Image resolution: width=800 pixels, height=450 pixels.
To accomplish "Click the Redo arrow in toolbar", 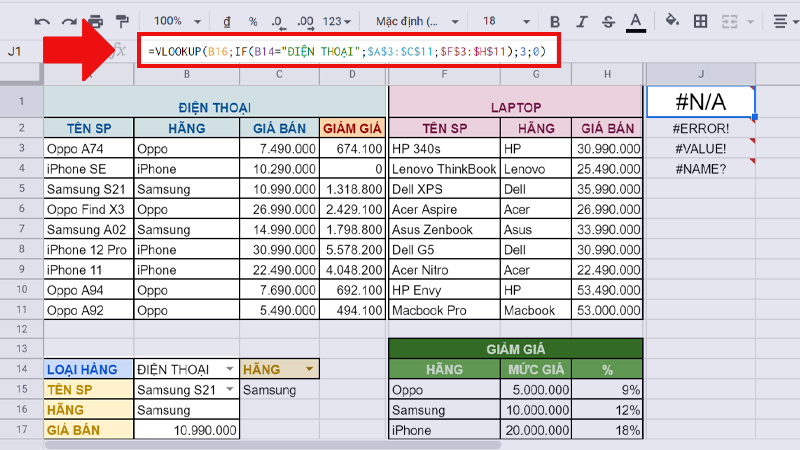I will 69,21.
